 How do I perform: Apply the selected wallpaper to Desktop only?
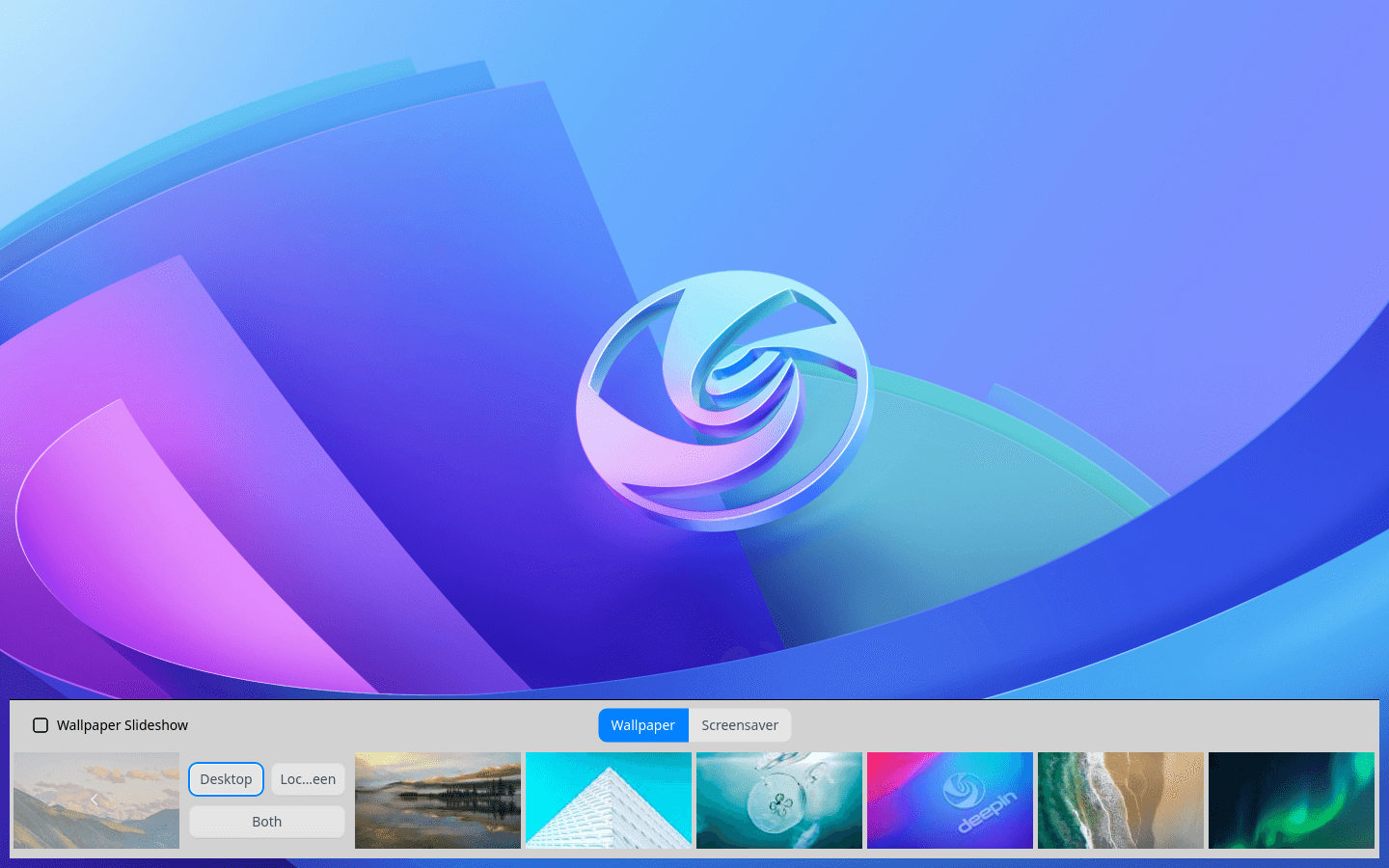pos(226,779)
